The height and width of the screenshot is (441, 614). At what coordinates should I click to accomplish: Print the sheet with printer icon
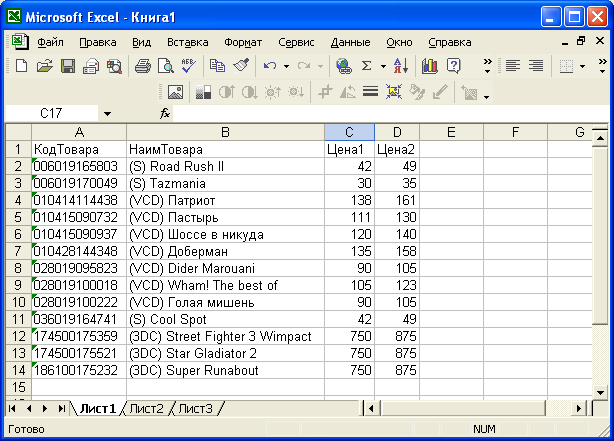[x=143, y=66]
